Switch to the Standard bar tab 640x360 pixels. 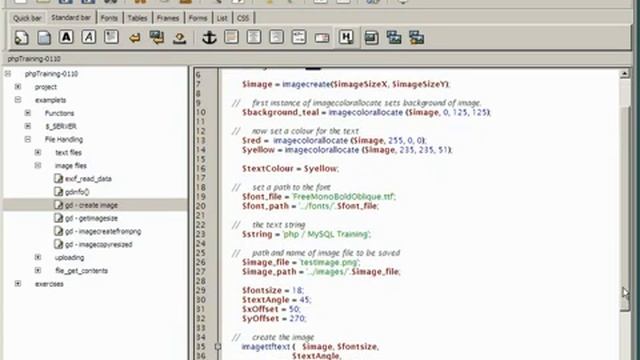[71, 18]
